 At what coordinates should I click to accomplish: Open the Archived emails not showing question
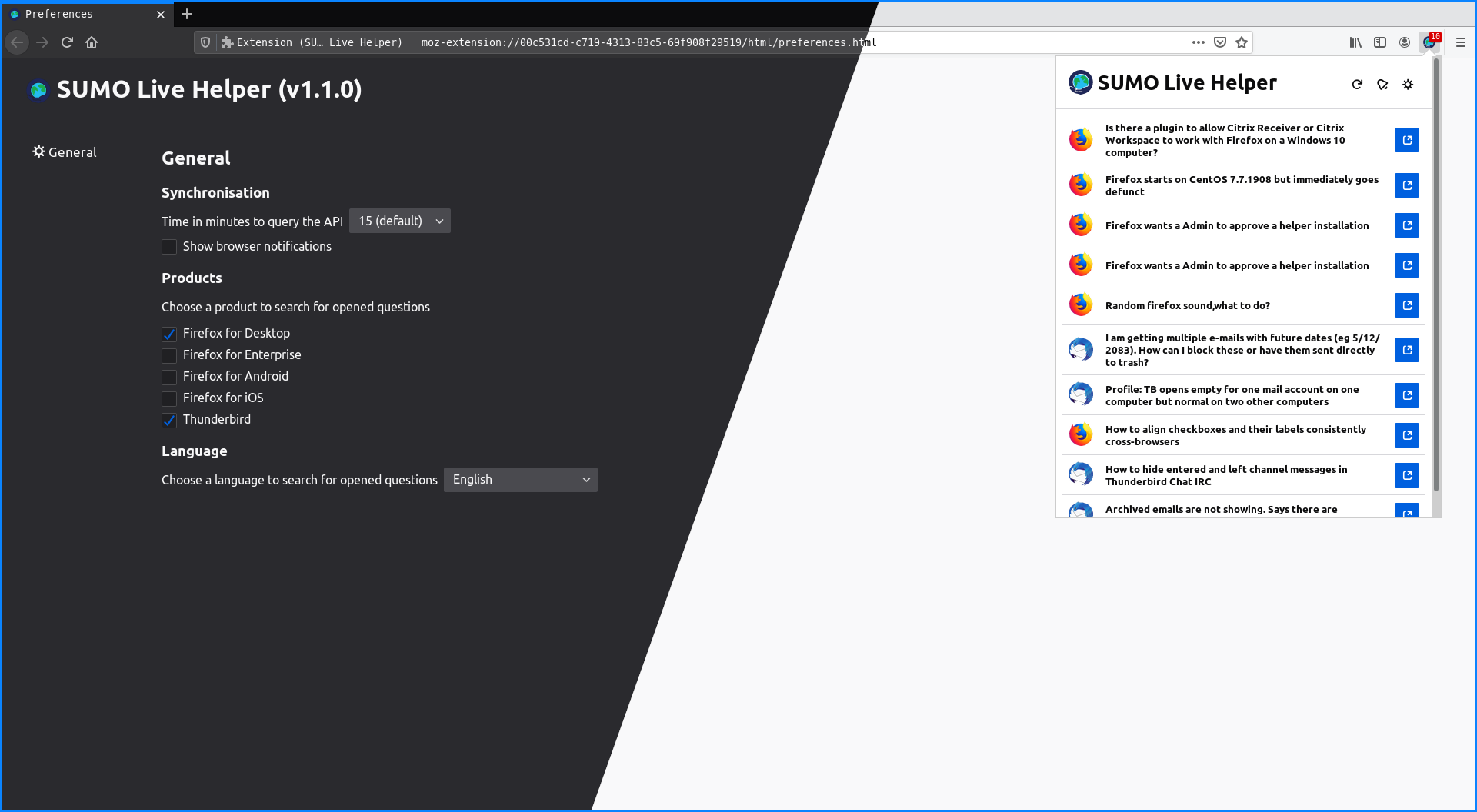tap(1407, 511)
